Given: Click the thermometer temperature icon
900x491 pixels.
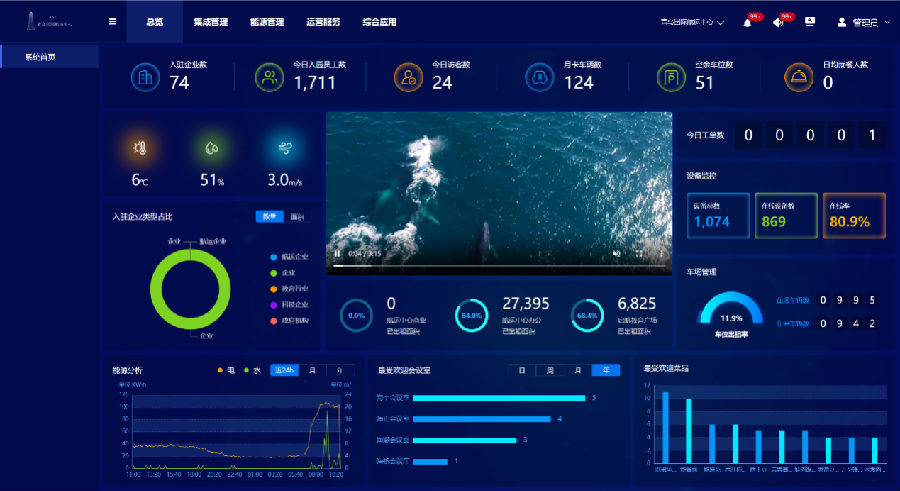Looking at the screenshot, I should click(x=140, y=148).
